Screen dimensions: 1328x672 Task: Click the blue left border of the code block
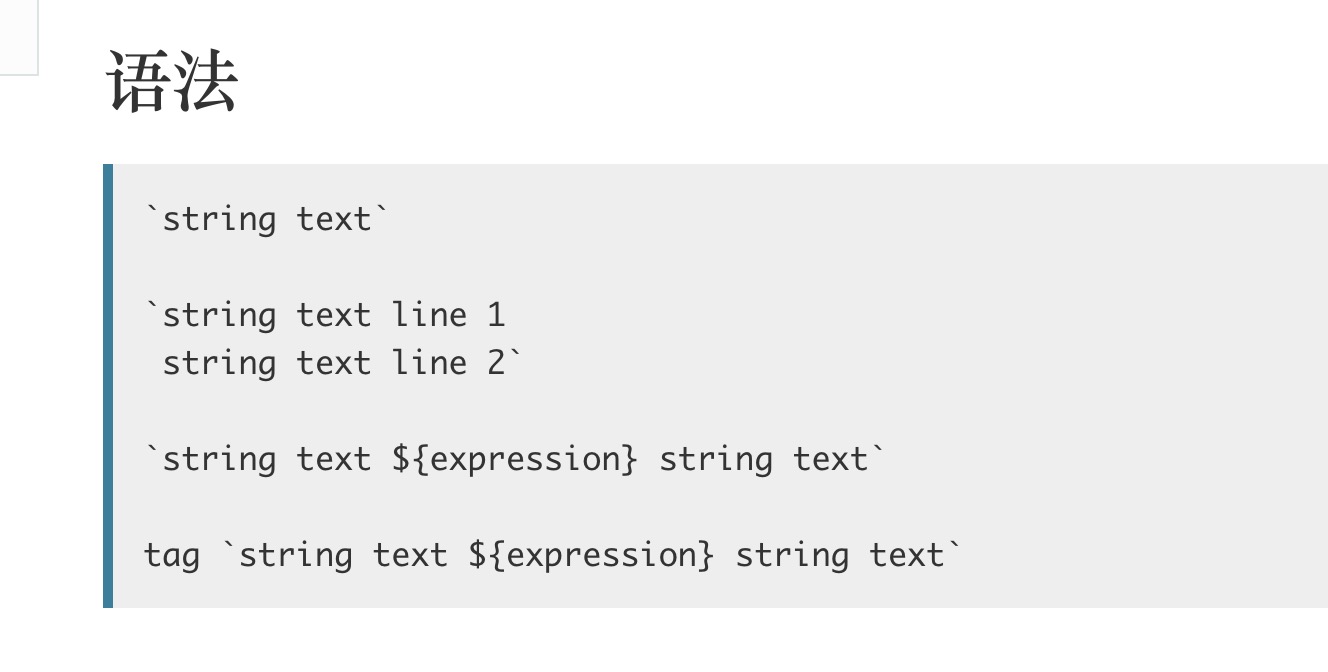point(108,386)
